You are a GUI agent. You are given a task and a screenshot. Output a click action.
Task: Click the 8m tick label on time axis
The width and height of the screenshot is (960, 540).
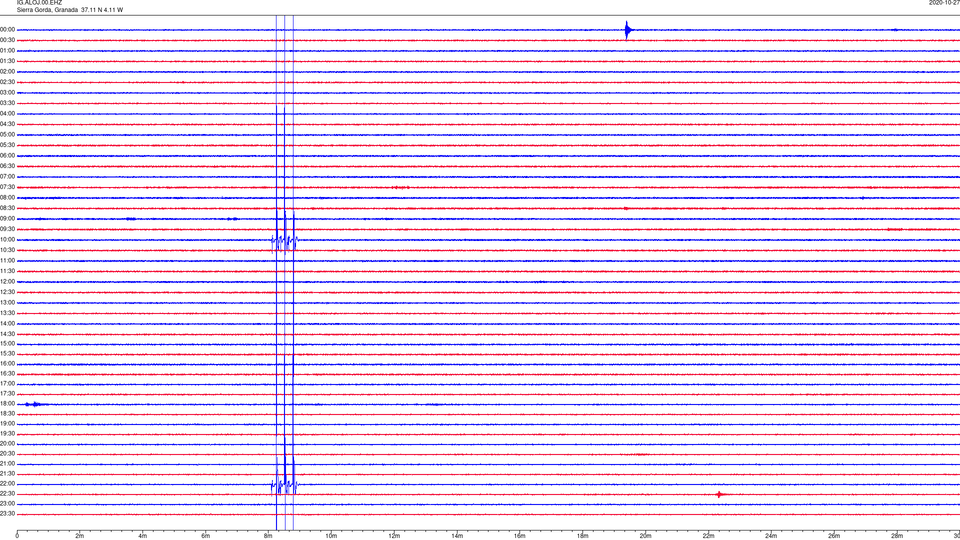[268, 536]
